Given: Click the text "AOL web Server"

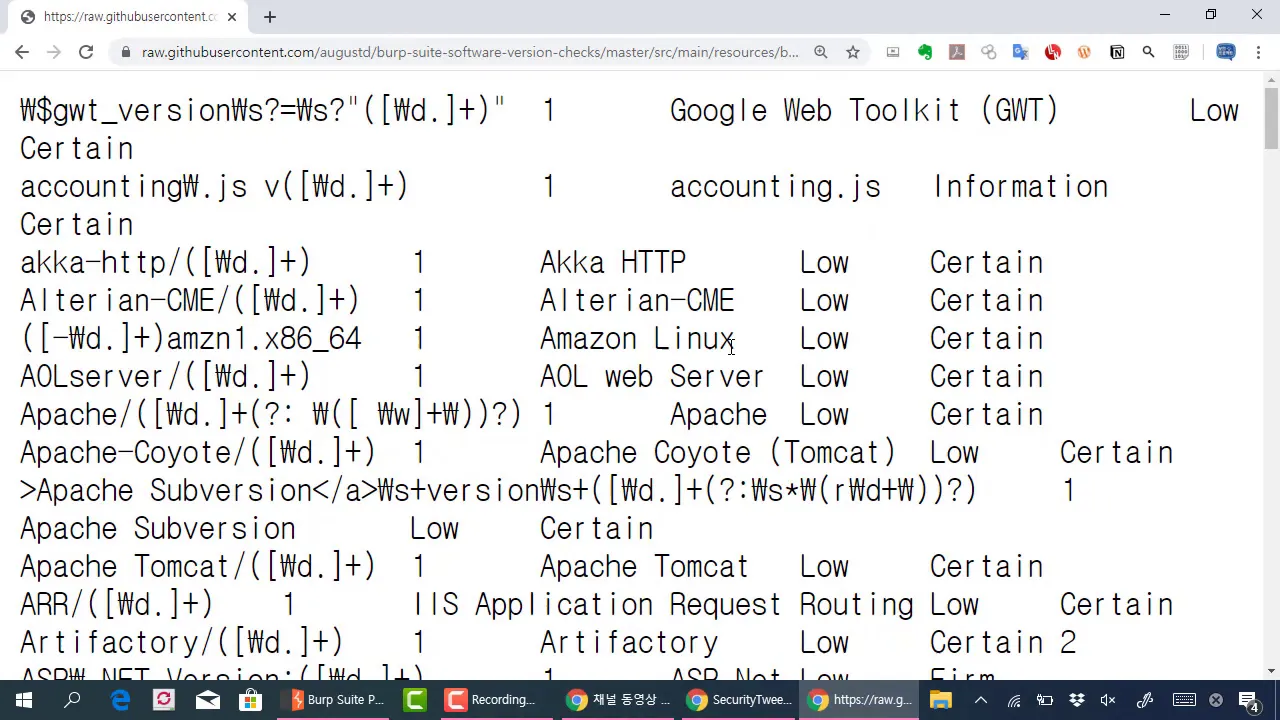Looking at the screenshot, I should pyautogui.click(x=652, y=376).
